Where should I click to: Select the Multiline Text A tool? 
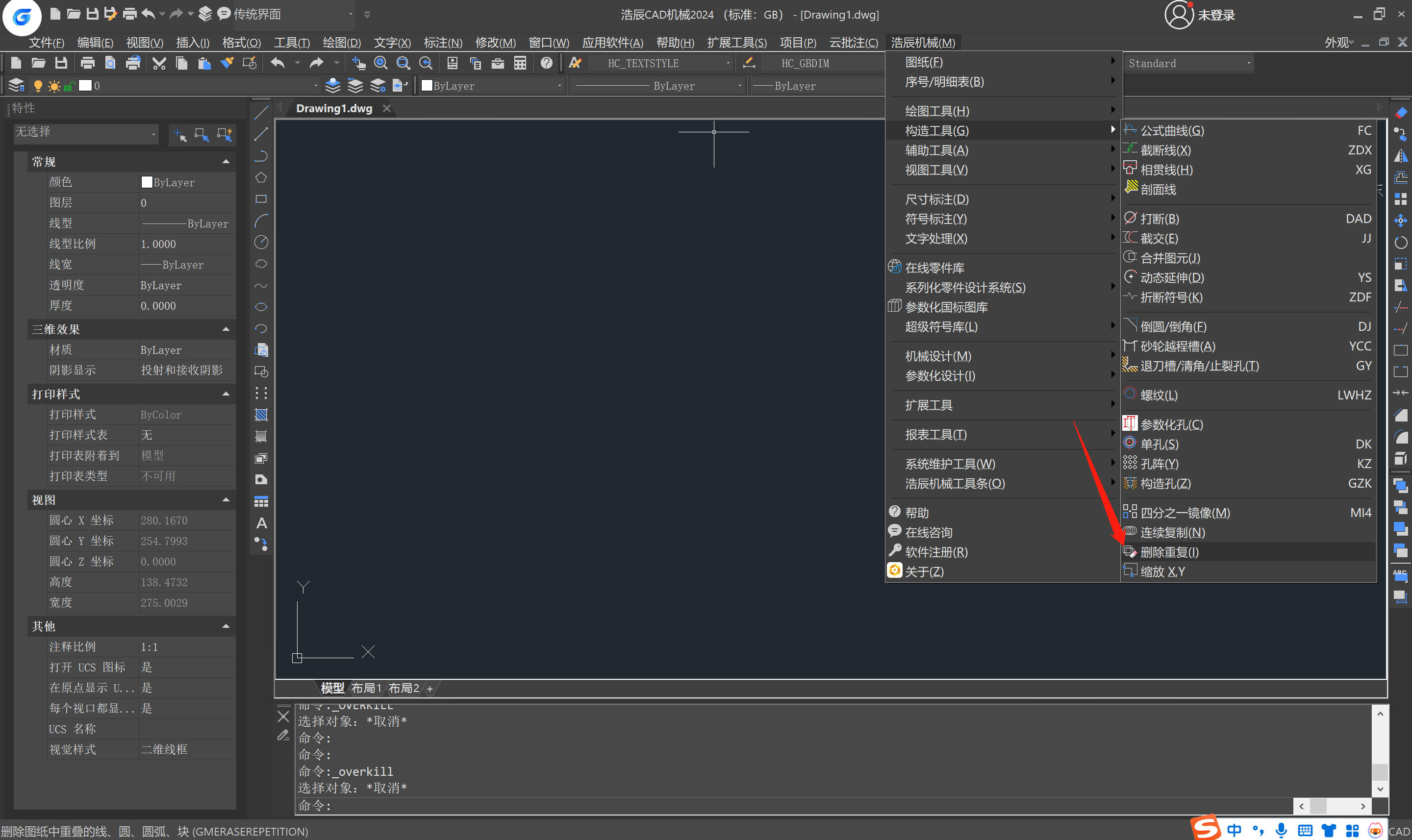click(x=261, y=523)
